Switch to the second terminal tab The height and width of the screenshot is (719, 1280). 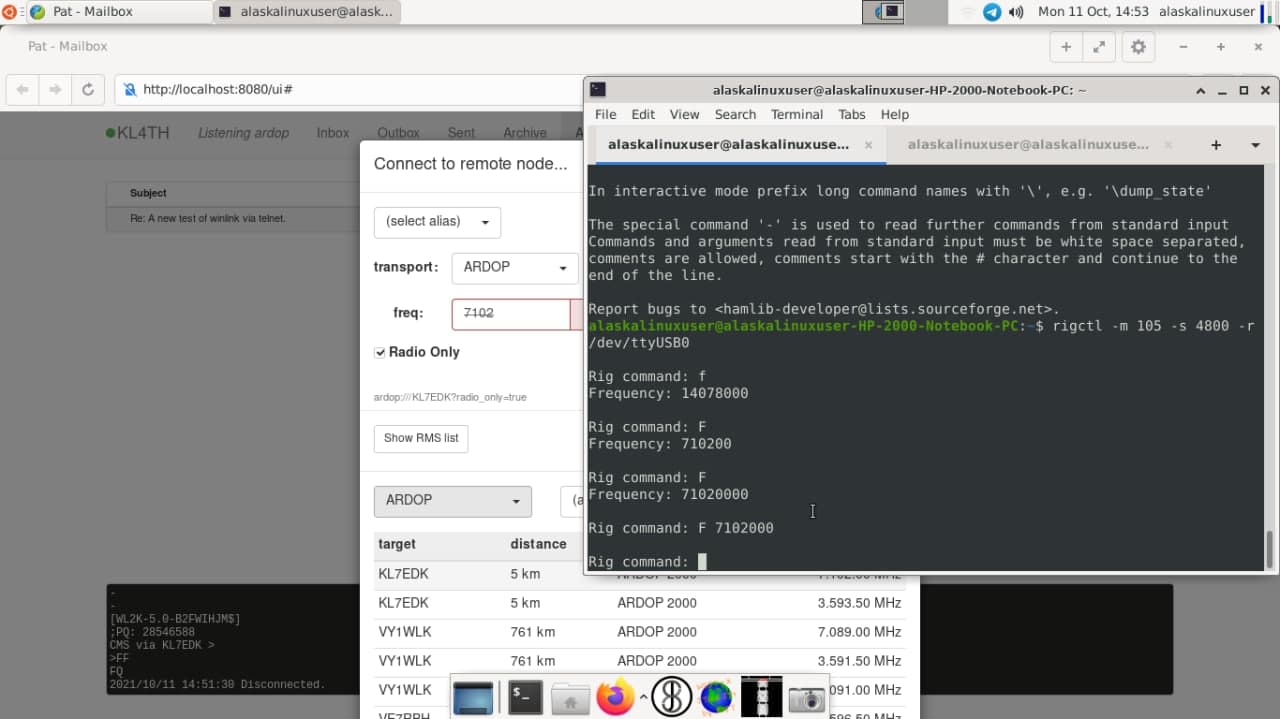(1027, 145)
